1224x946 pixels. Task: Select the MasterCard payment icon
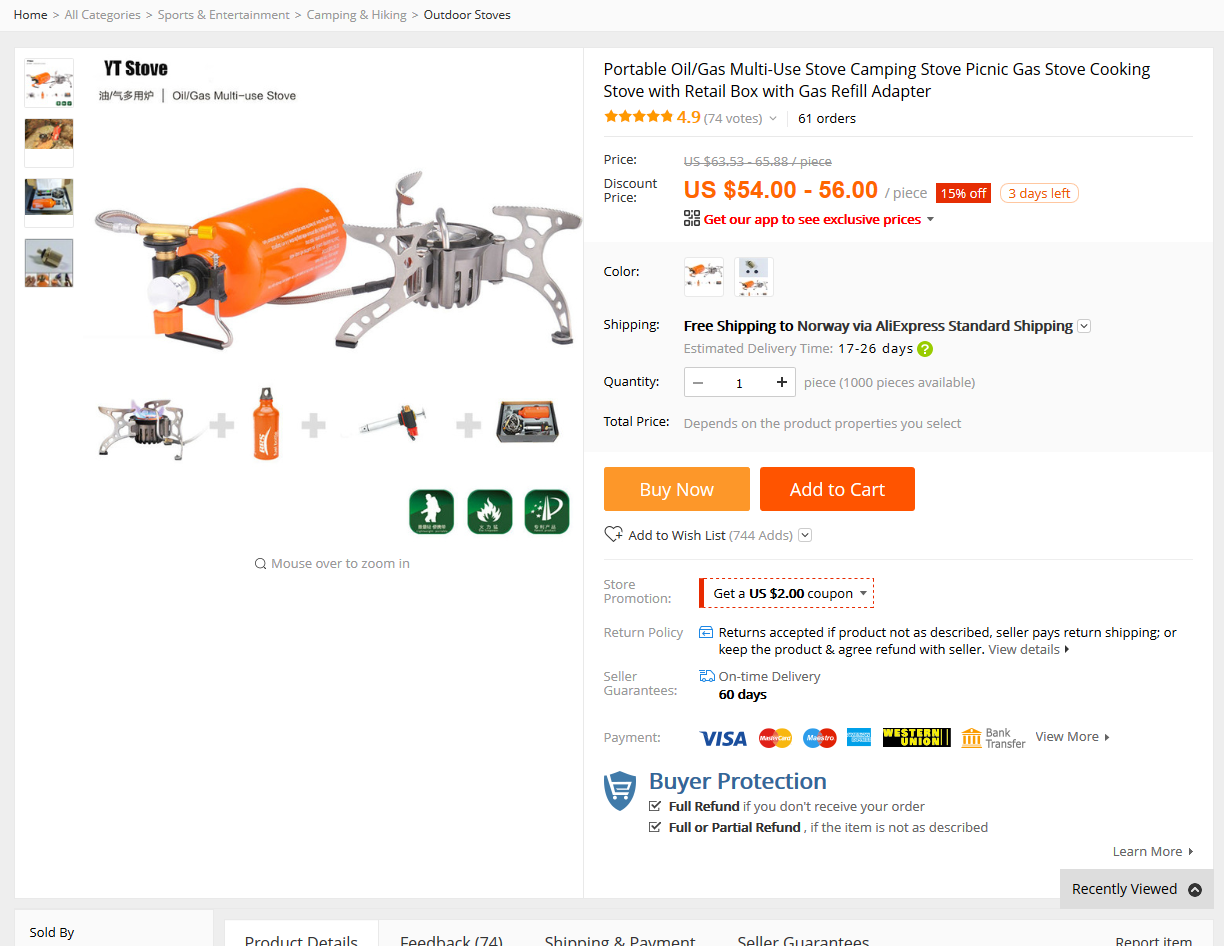(775, 737)
